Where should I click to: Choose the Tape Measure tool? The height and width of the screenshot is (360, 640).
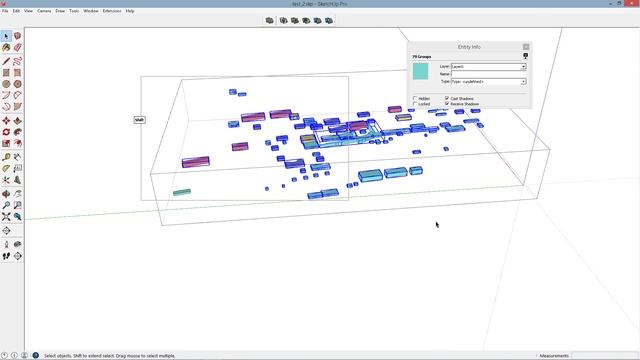click(6, 157)
